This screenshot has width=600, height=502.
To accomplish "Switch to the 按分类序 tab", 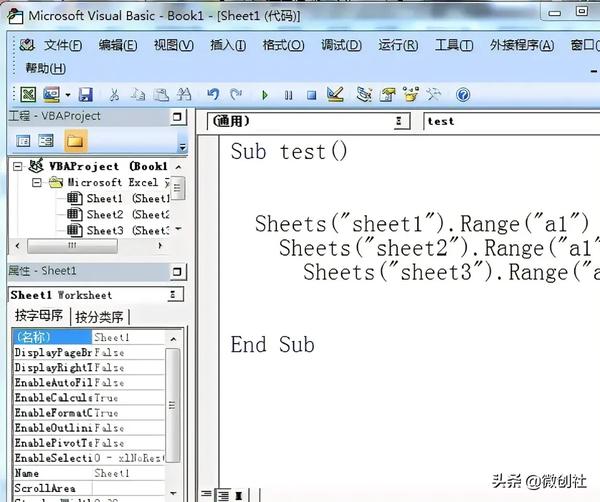I will click(x=99, y=317).
